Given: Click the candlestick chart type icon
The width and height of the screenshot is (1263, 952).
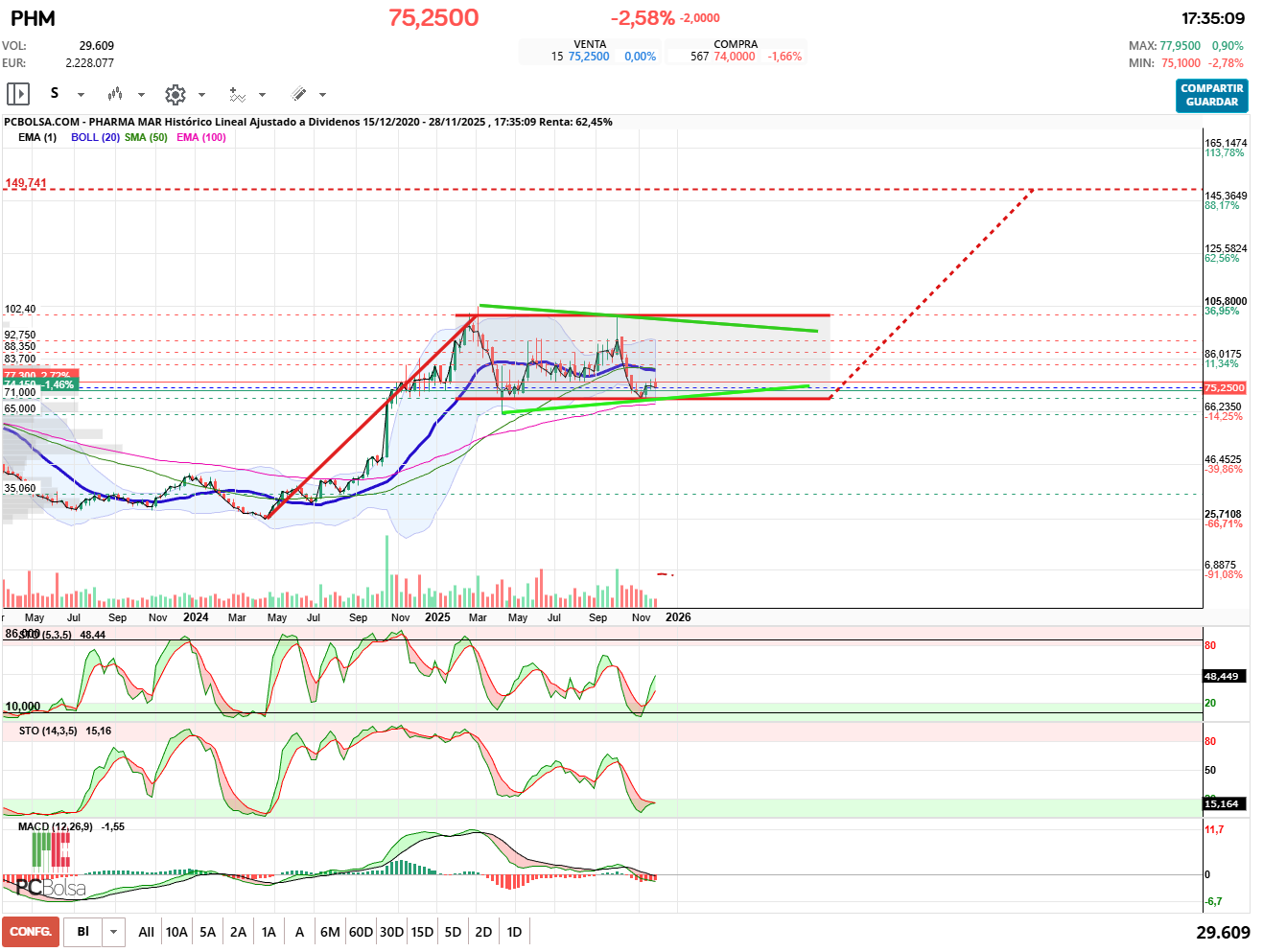Looking at the screenshot, I should click(115, 94).
